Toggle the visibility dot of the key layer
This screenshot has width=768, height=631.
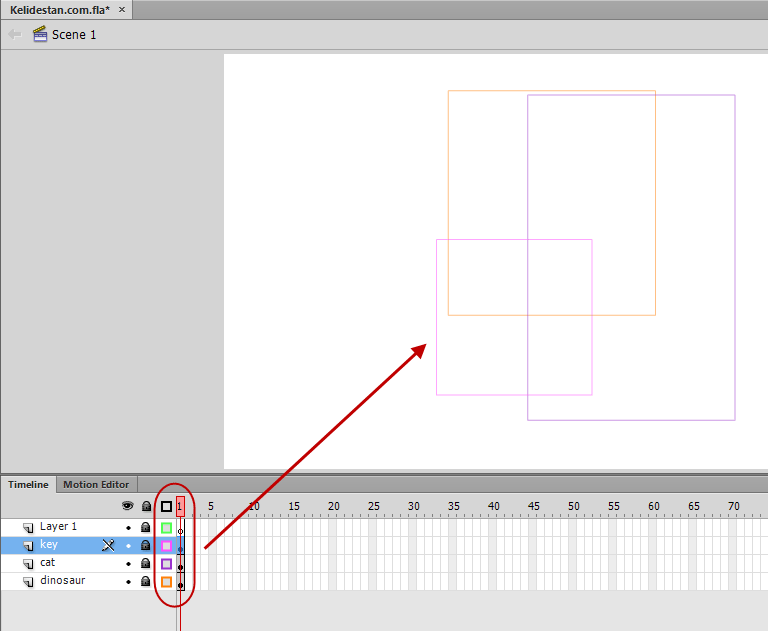[x=128, y=545]
